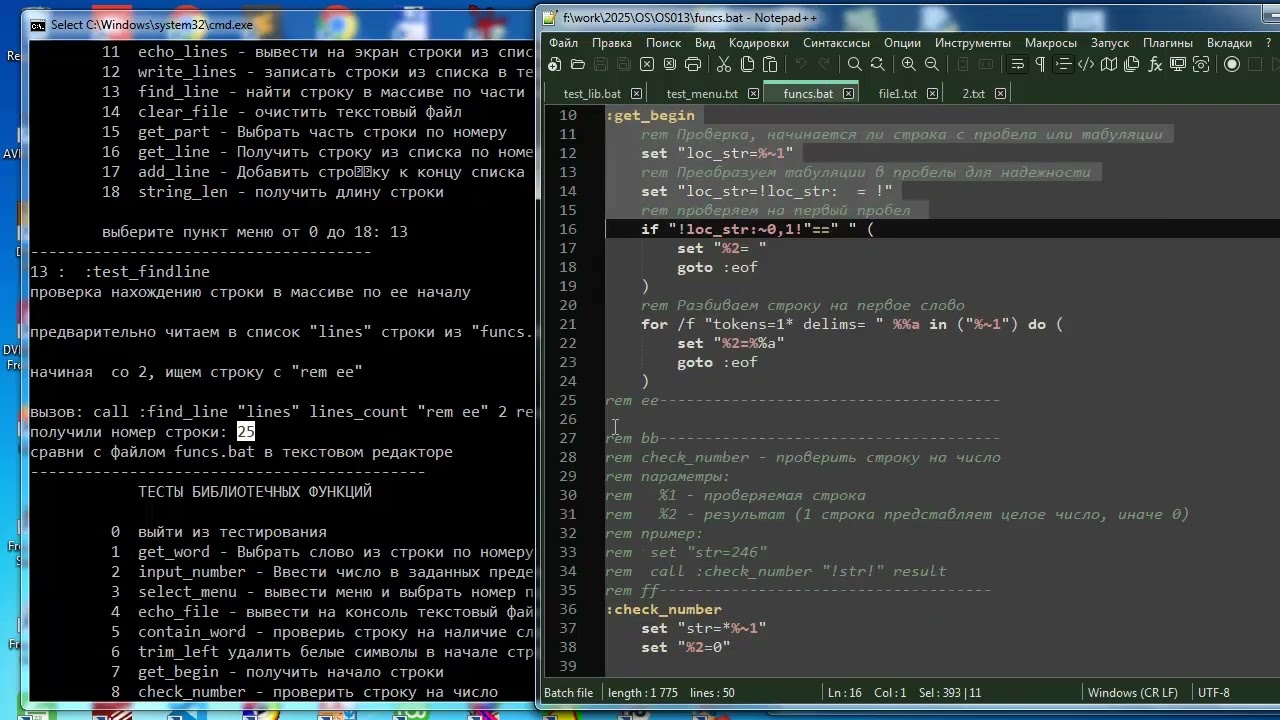Screen dimensions: 1280x720
Task: Click the Windows (CR LF) status bar entry
Action: tap(1132, 692)
